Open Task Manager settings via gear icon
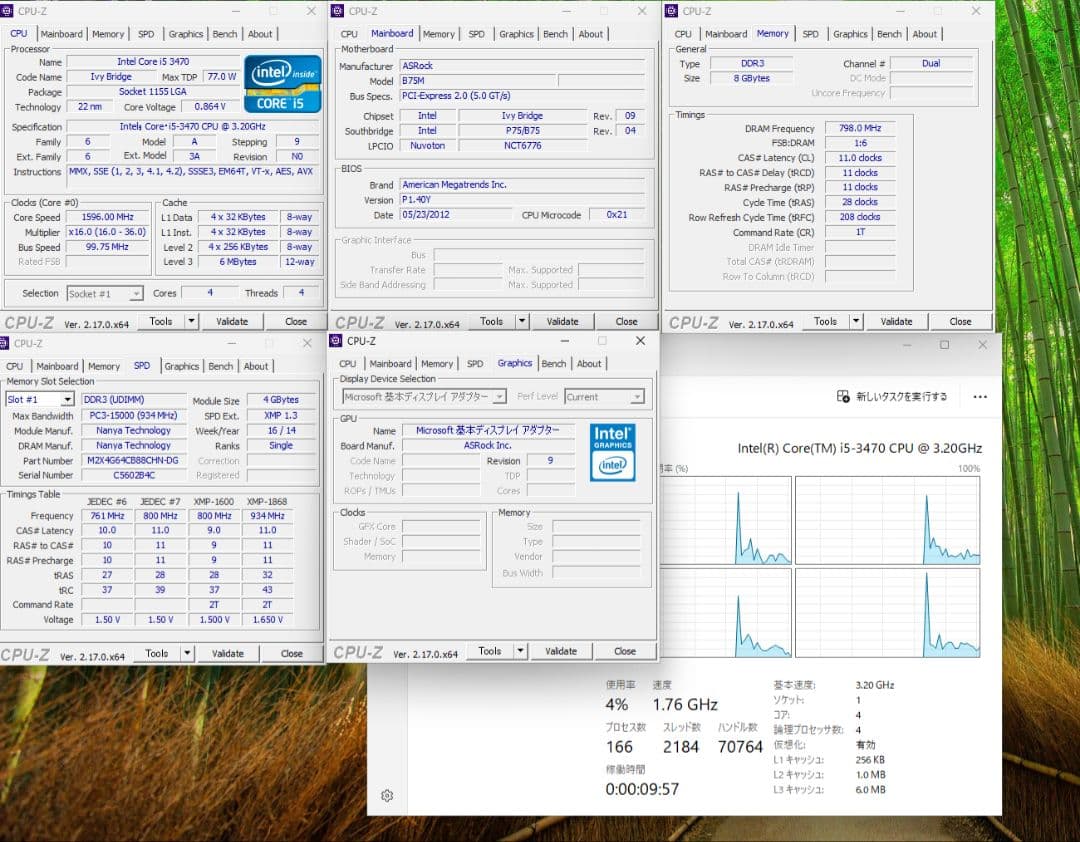This screenshot has height=842, width=1080. 388,796
